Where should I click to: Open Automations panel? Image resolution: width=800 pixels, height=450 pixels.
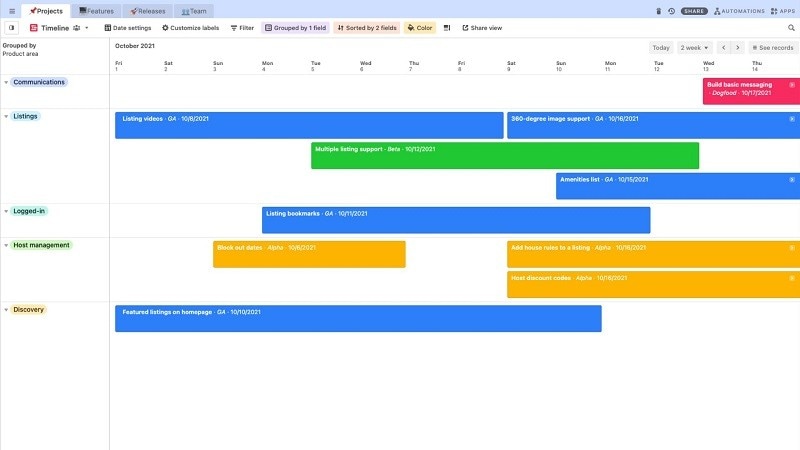(x=739, y=11)
